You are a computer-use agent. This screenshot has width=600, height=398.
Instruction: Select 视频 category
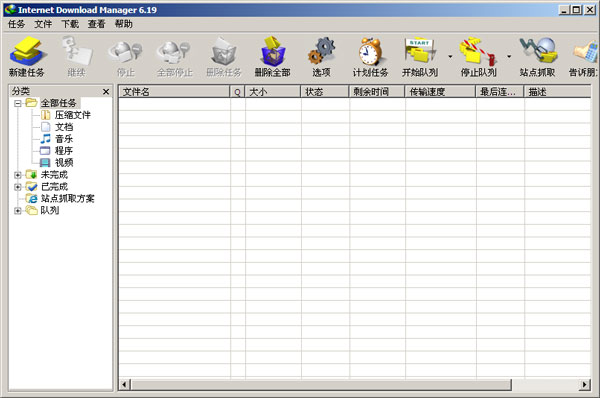pyautogui.click(x=64, y=163)
